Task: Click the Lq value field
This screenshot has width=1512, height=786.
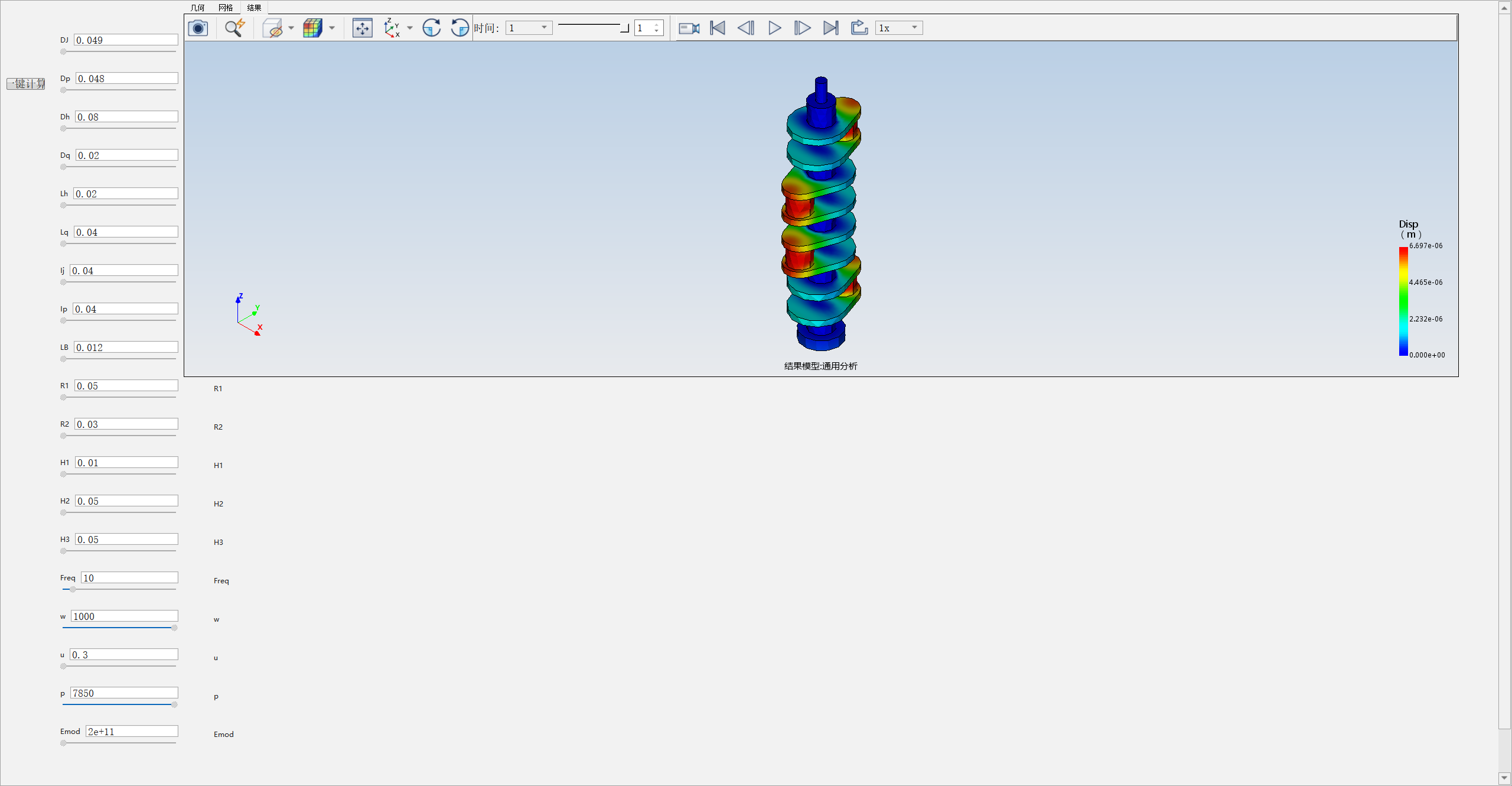Action: (126, 232)
